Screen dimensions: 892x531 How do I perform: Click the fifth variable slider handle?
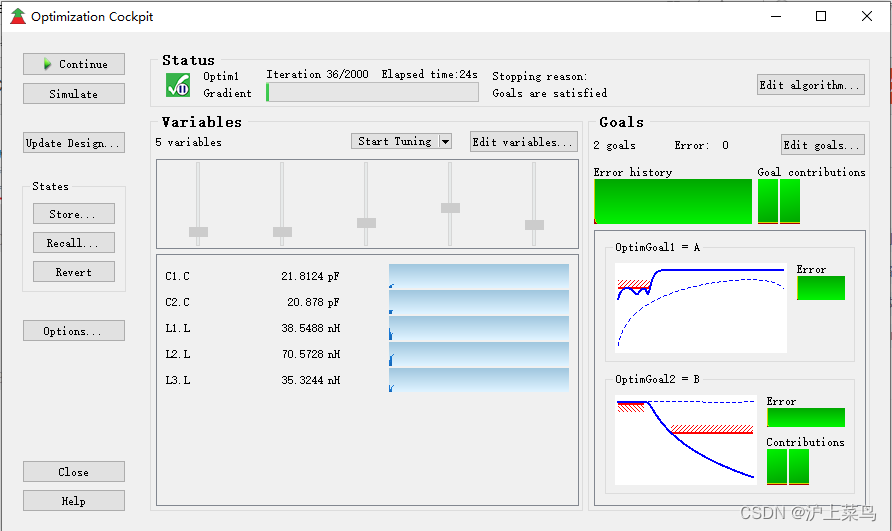click(534, 225)
